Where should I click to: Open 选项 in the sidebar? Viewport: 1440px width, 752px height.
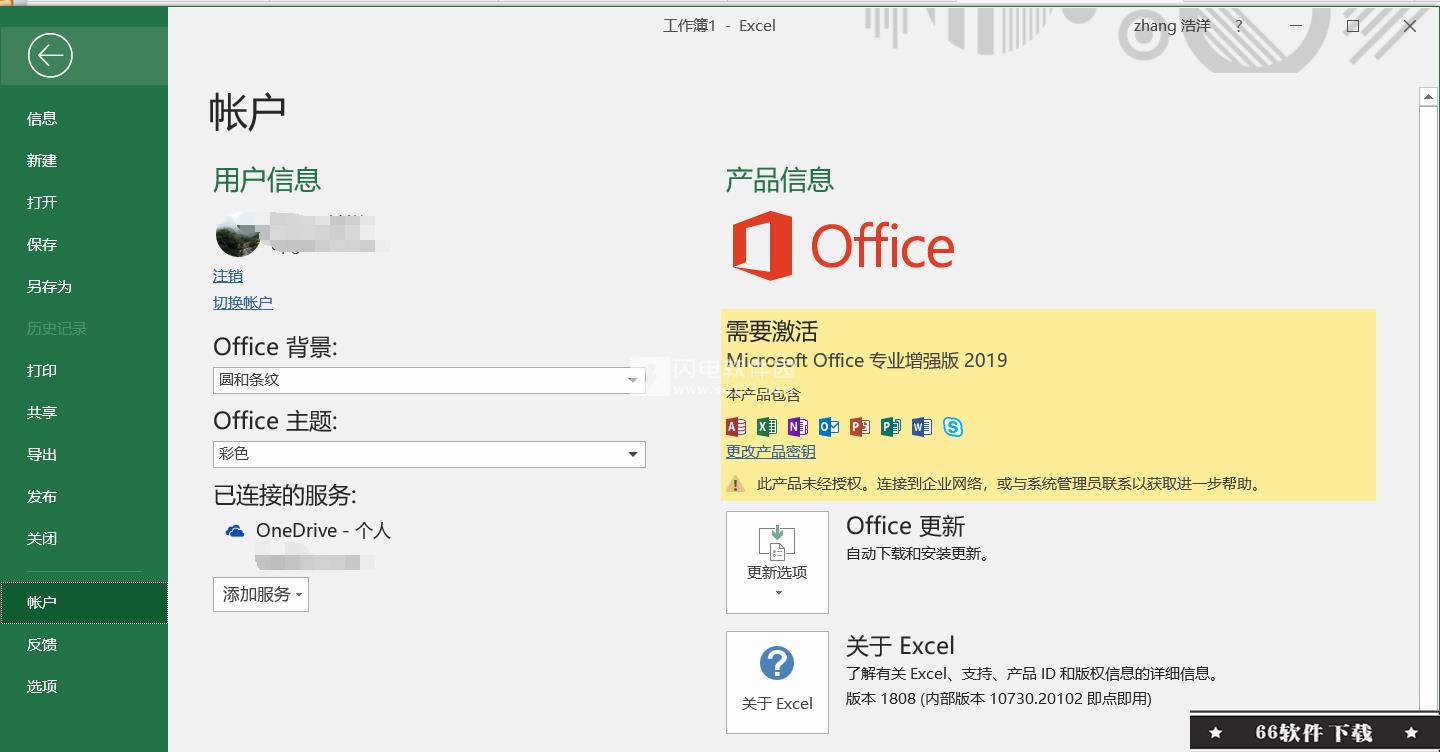click(84, 686)
